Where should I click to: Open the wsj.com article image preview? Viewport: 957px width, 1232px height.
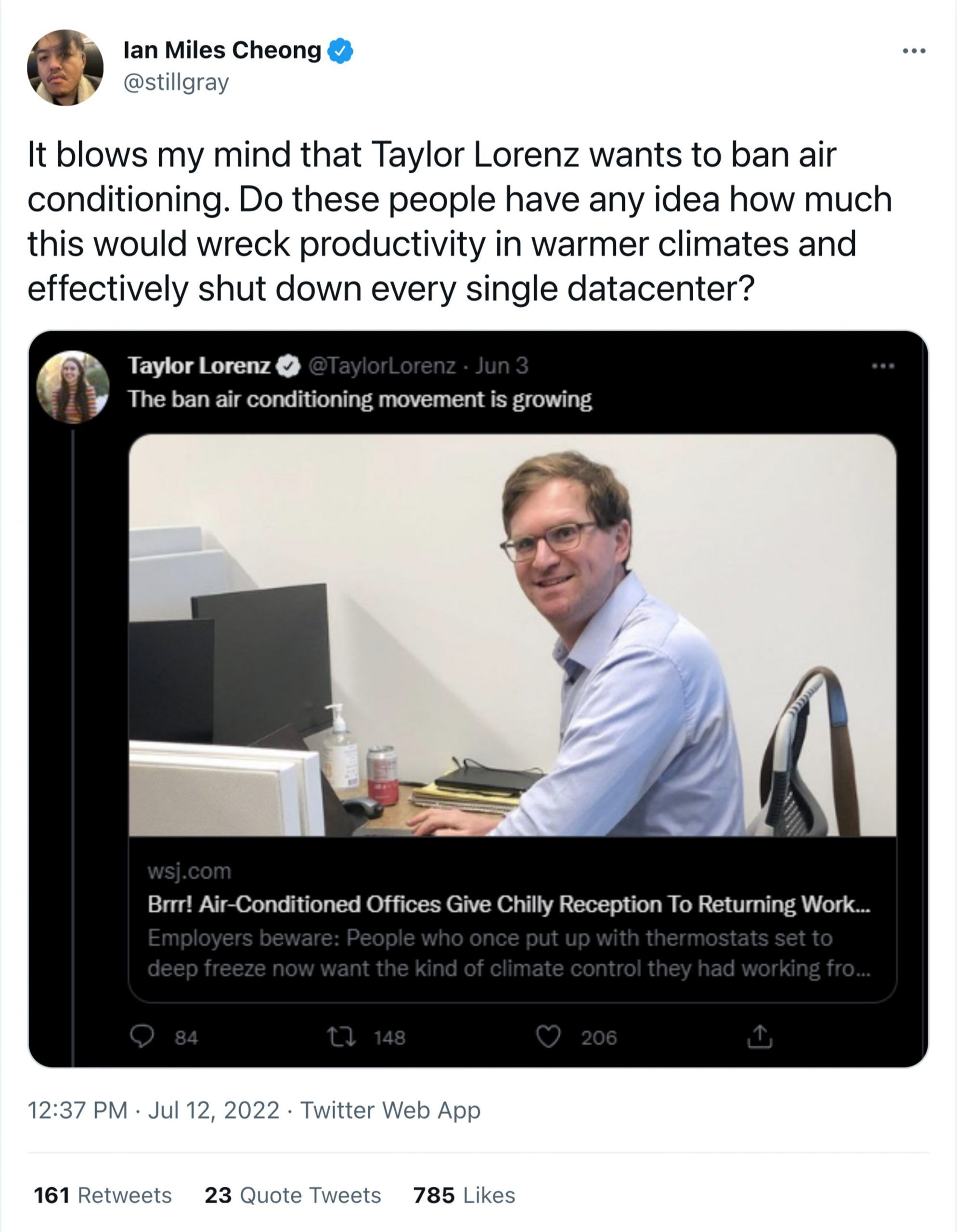pyautogui.click(x=512, y=635)
